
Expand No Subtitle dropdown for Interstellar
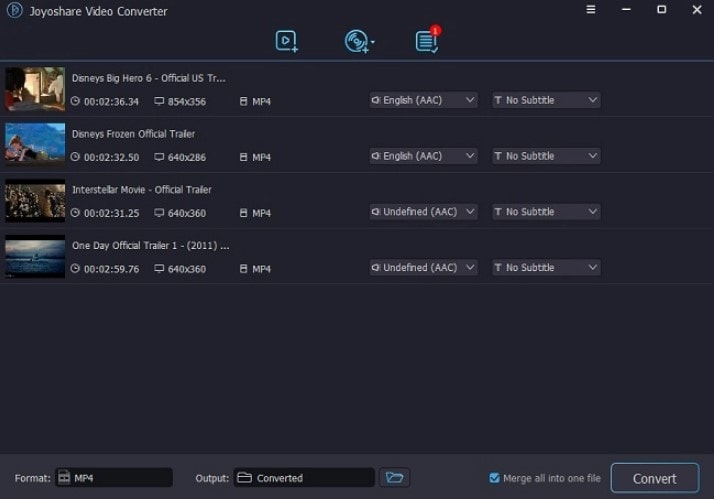tap(546, 212)
